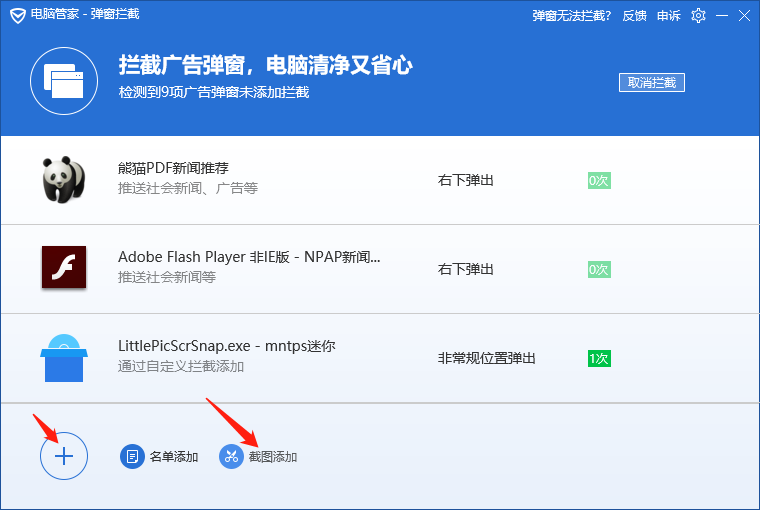
Task: Click 申诉 in the title bar
Action: (669, 15)
